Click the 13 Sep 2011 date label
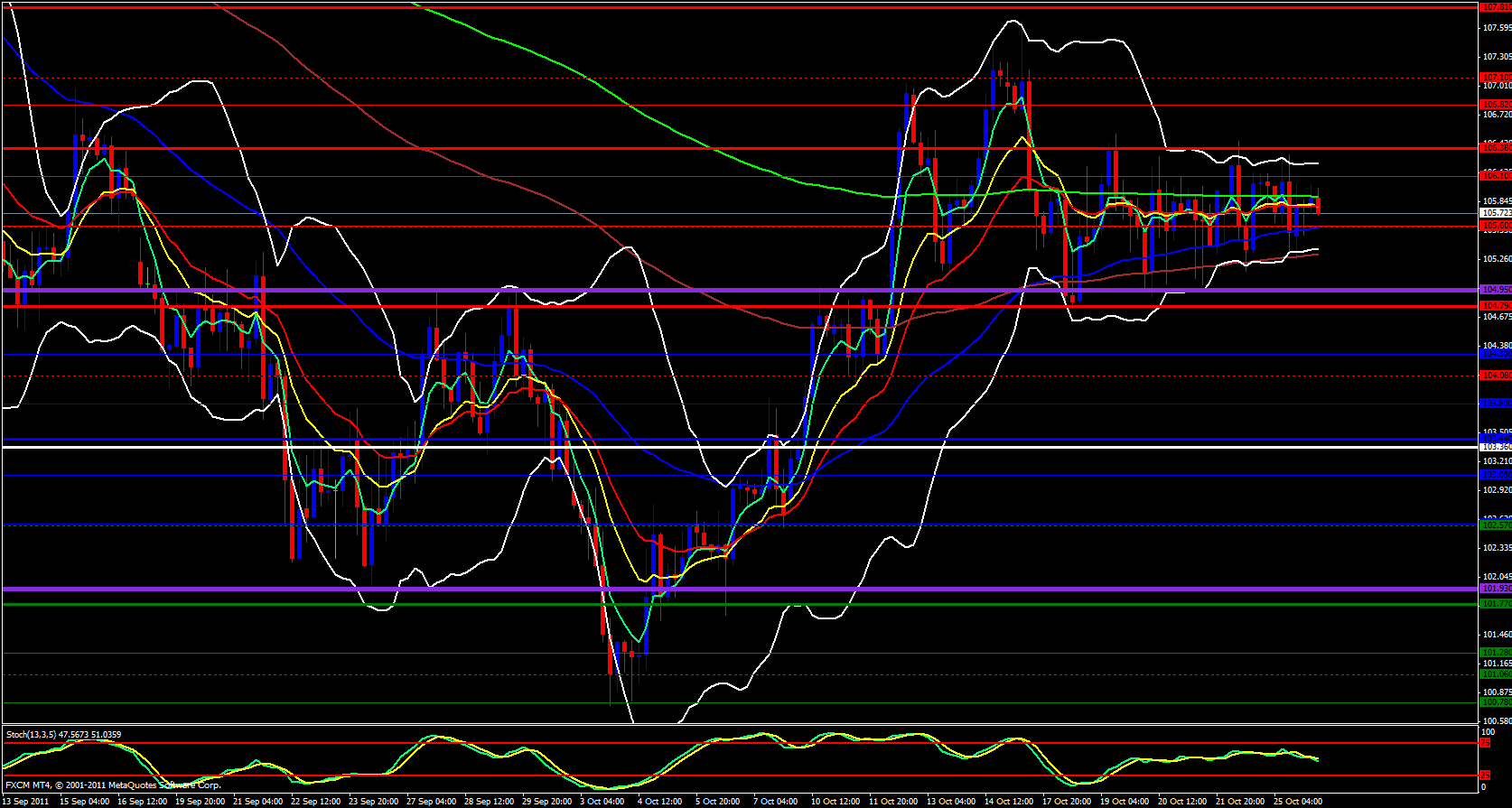1512x808 pixels. coord(27,801)
